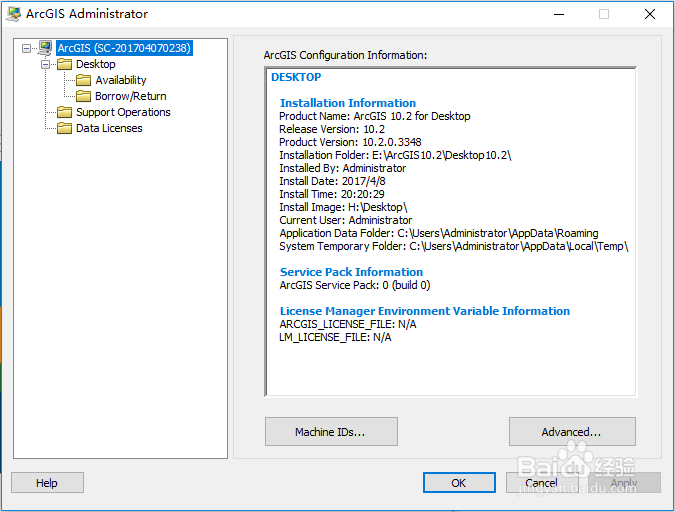
Task: Click the Data Licenses folder icon
Action: click(x=65, y=128)
